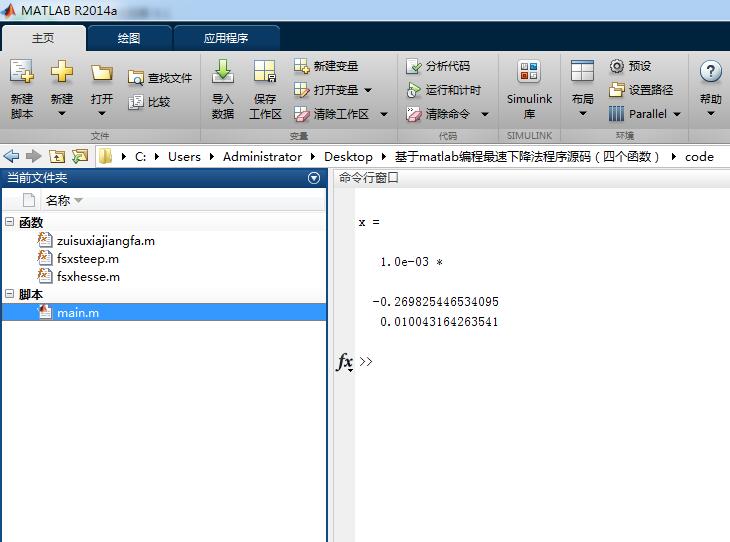Click the New Script (新建脚本) icon

point(21,72)
